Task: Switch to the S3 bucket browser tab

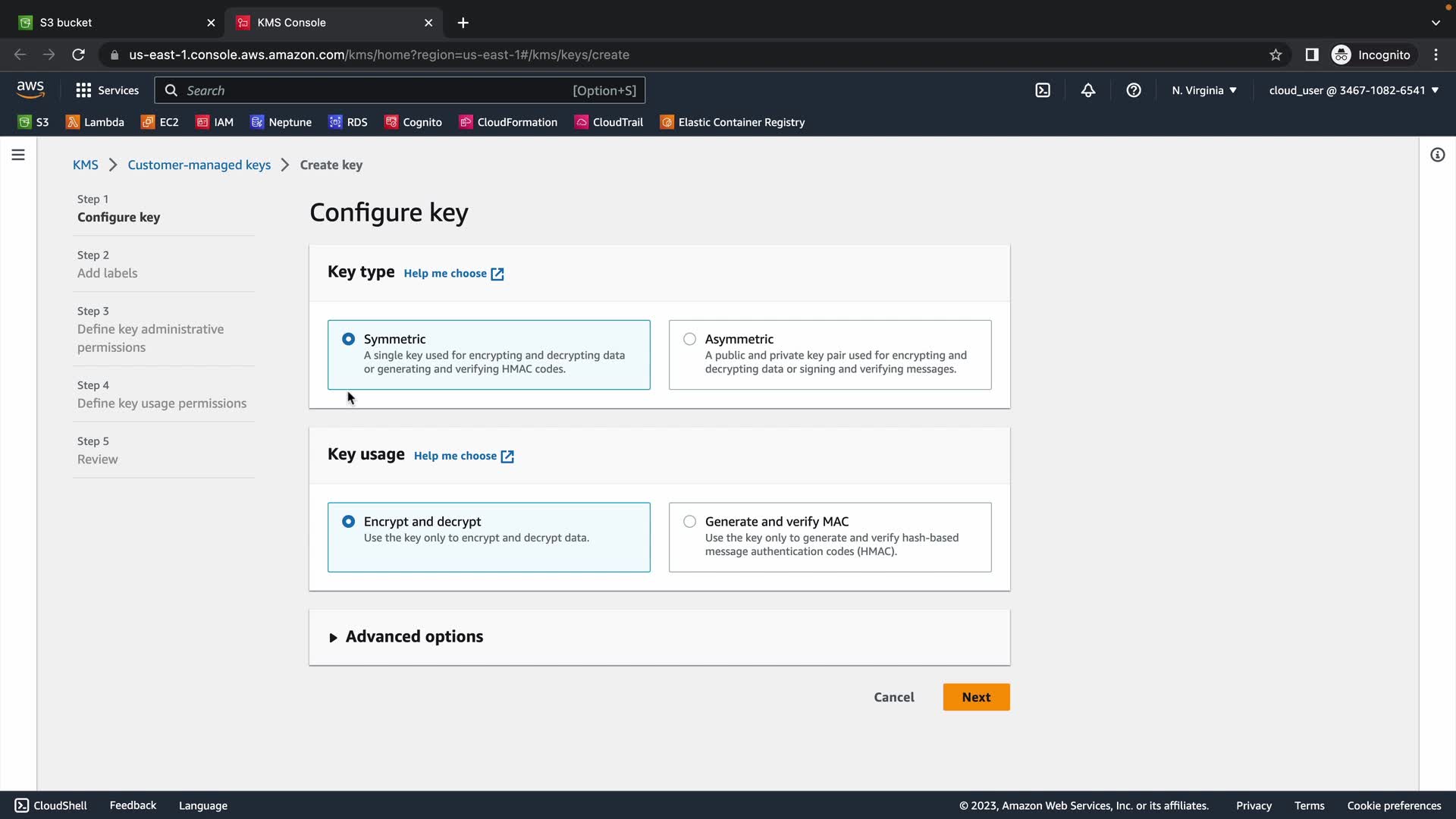Action: coord(114,23)
